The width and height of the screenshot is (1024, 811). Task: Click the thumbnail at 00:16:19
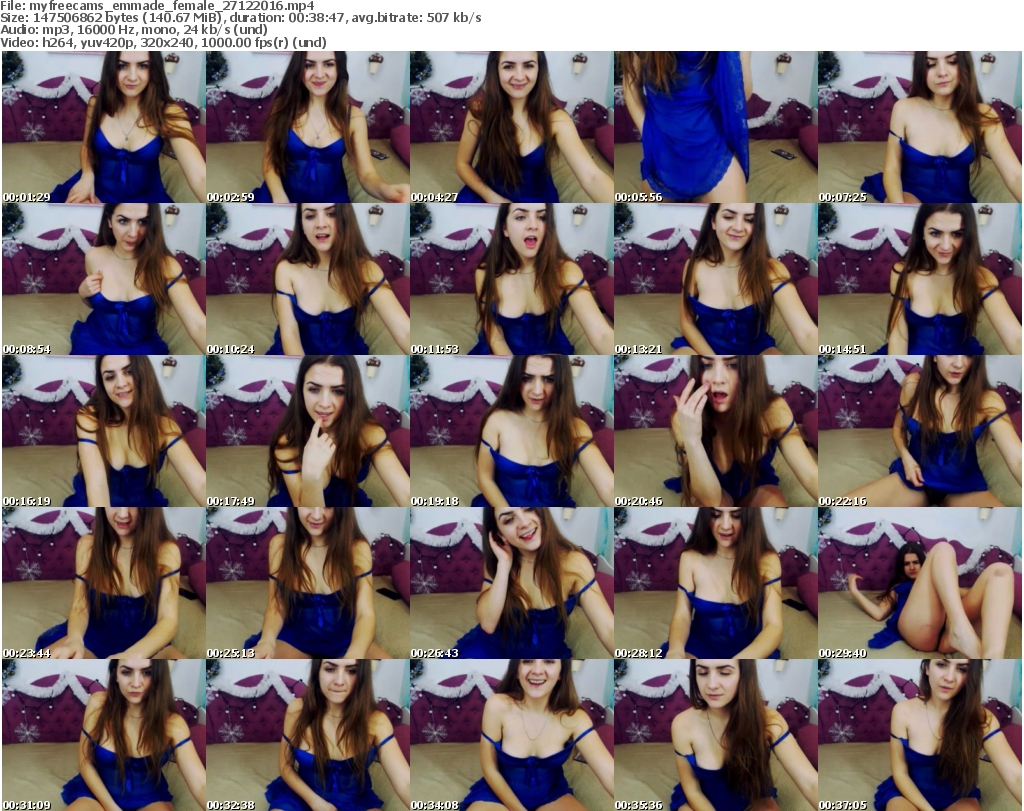pos(103,431)
